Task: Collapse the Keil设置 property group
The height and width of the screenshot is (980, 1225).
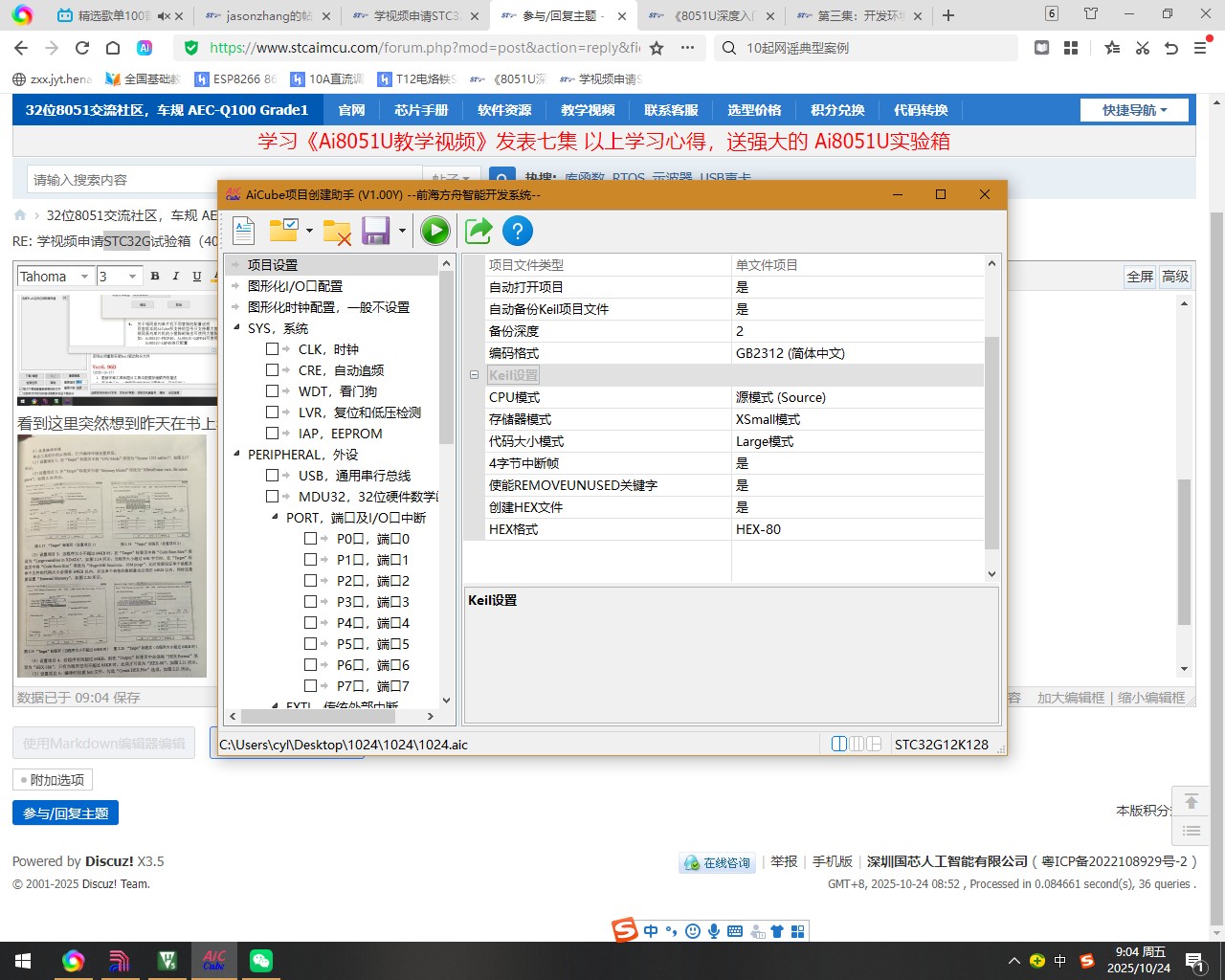Action: click(x=474, y=375)
